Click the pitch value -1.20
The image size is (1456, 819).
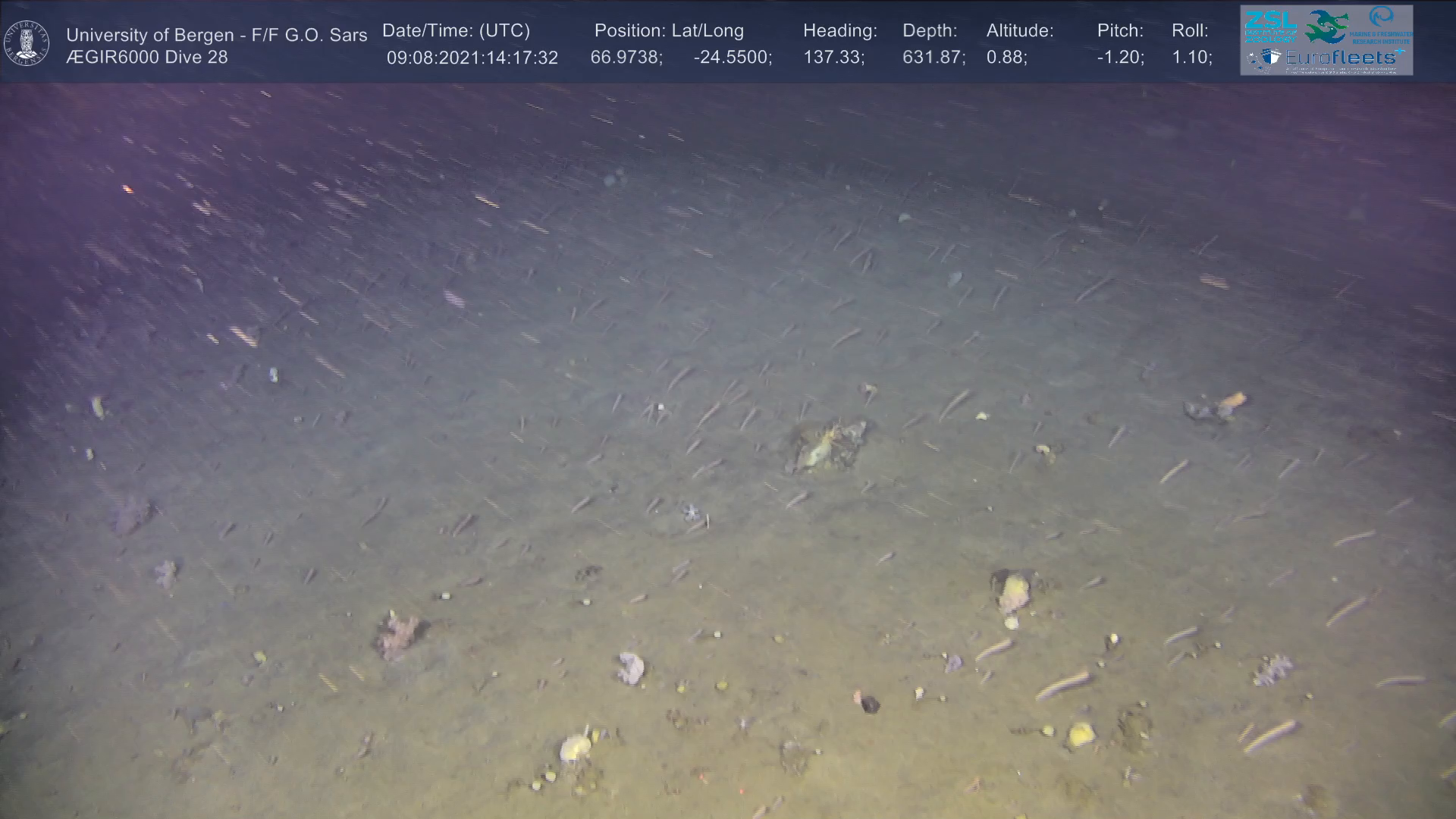tap(1120, 58)
